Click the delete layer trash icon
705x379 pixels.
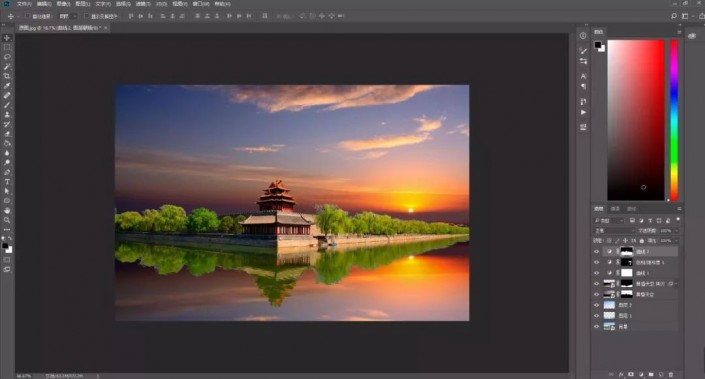click(671, 374)
